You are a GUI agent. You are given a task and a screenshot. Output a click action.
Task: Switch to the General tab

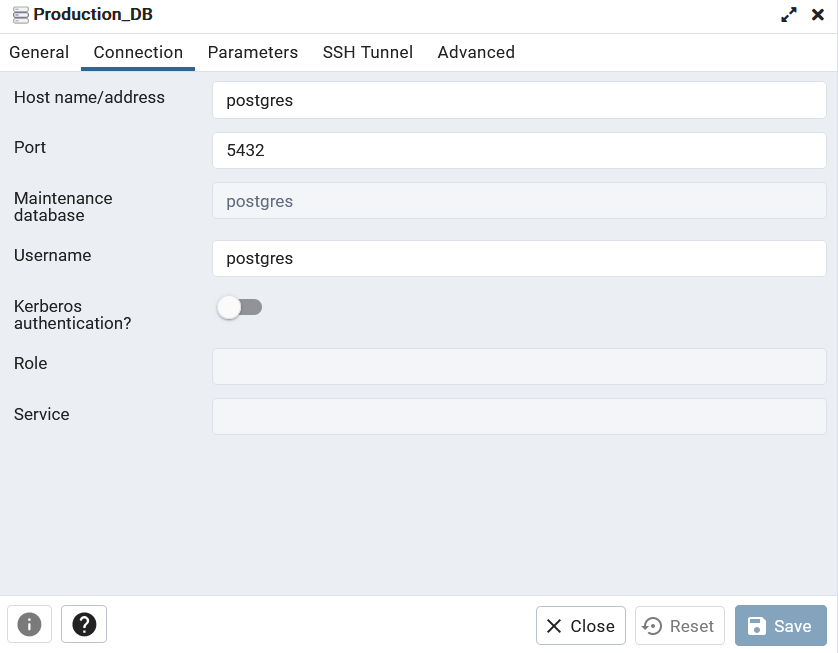point(39,52)
